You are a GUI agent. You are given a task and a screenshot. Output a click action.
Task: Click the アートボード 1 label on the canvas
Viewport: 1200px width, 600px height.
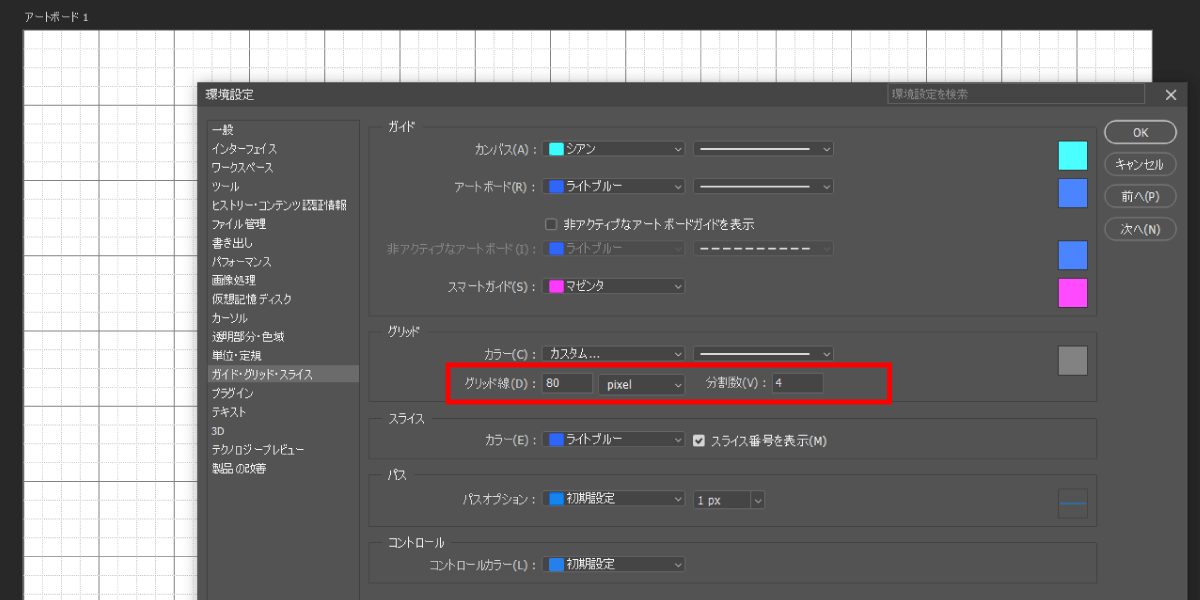(x=57, y=17)
